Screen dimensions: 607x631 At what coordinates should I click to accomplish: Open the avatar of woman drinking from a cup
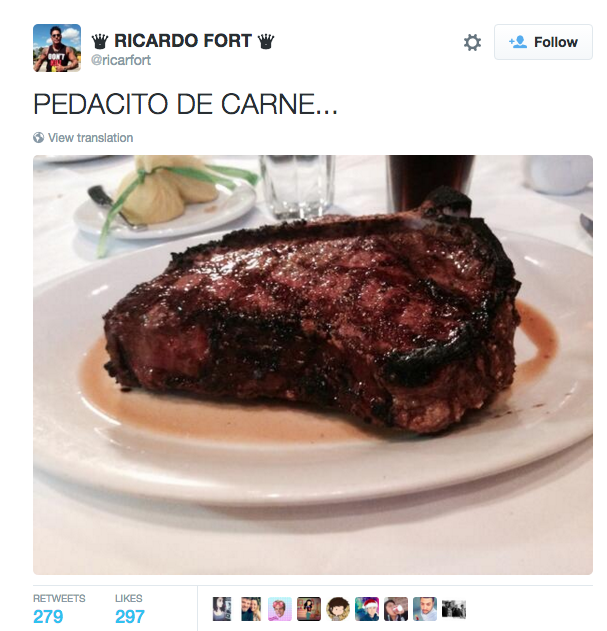[396, 608]
